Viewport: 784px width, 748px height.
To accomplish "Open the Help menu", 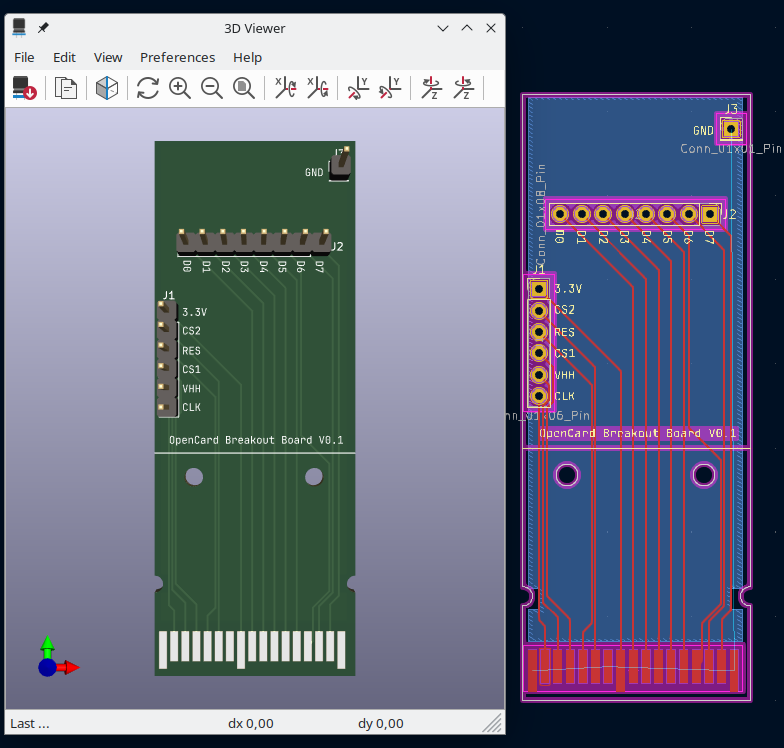I will coord(248,58).
